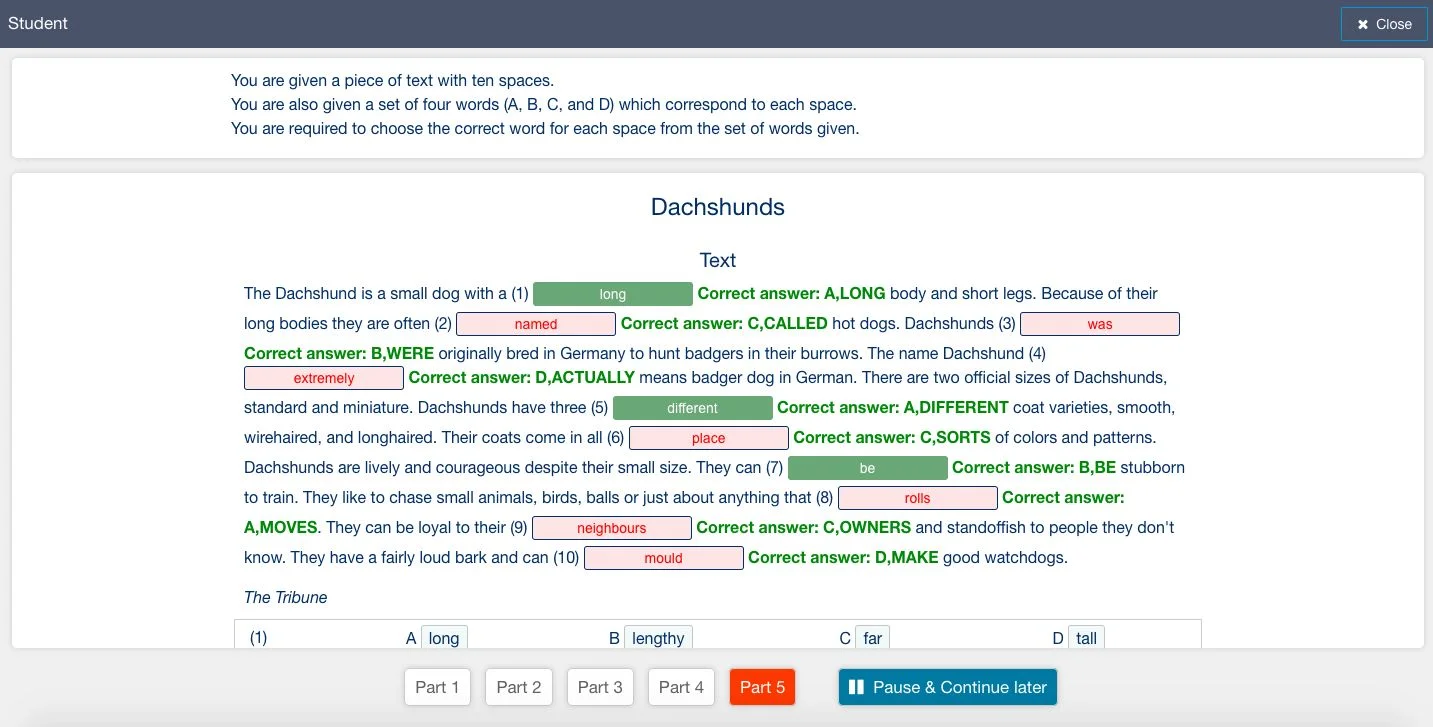Click blank 10 field showing 'mould'
Image resolution: width=1433 pixels, height=727 pixels.
(663, 558)
